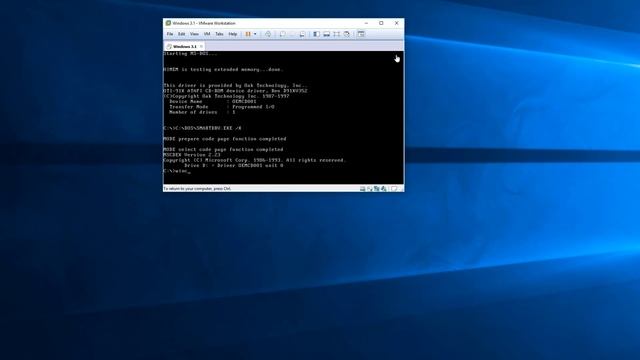Click the hard disk status bar icon
Screen dimensions: 640x360
[362, 189]
